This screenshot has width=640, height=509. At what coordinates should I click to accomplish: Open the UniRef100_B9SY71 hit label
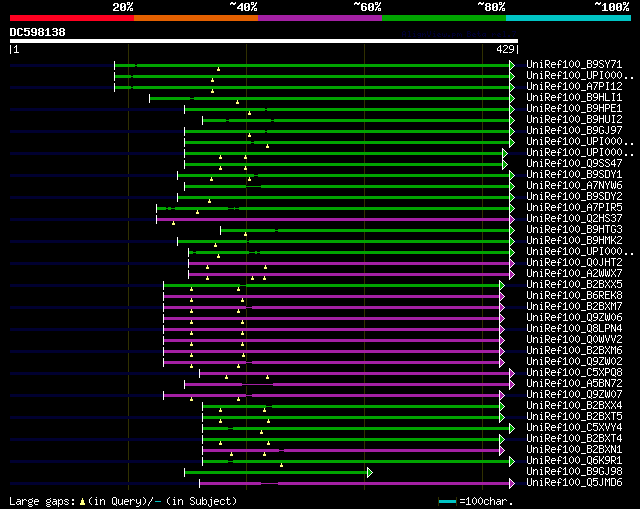(574, 64)
